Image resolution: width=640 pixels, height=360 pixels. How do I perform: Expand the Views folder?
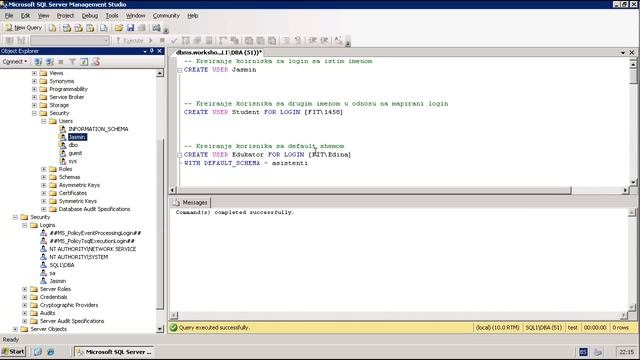(x=34, y=73)
